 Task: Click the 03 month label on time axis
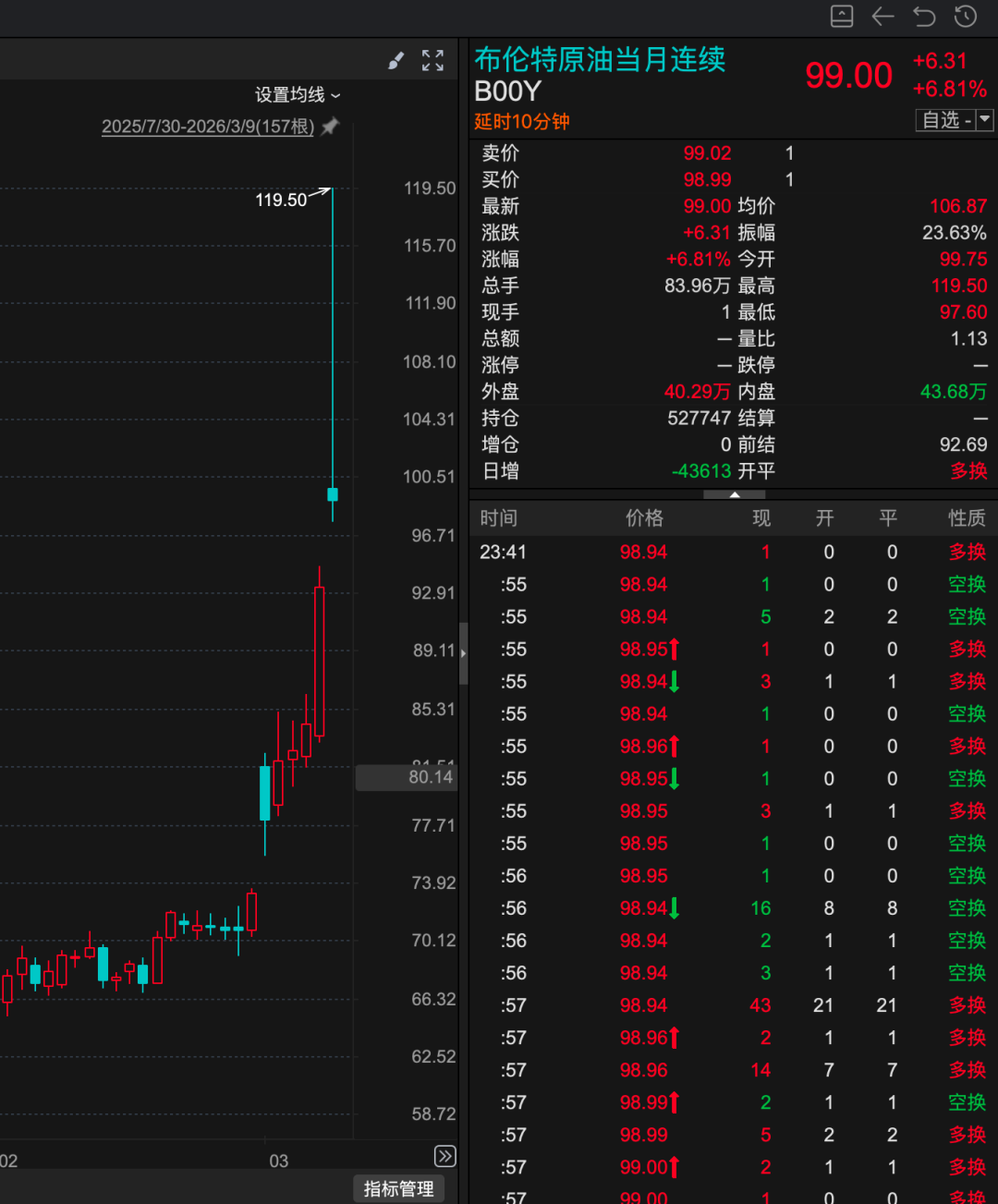(278, 1161)
